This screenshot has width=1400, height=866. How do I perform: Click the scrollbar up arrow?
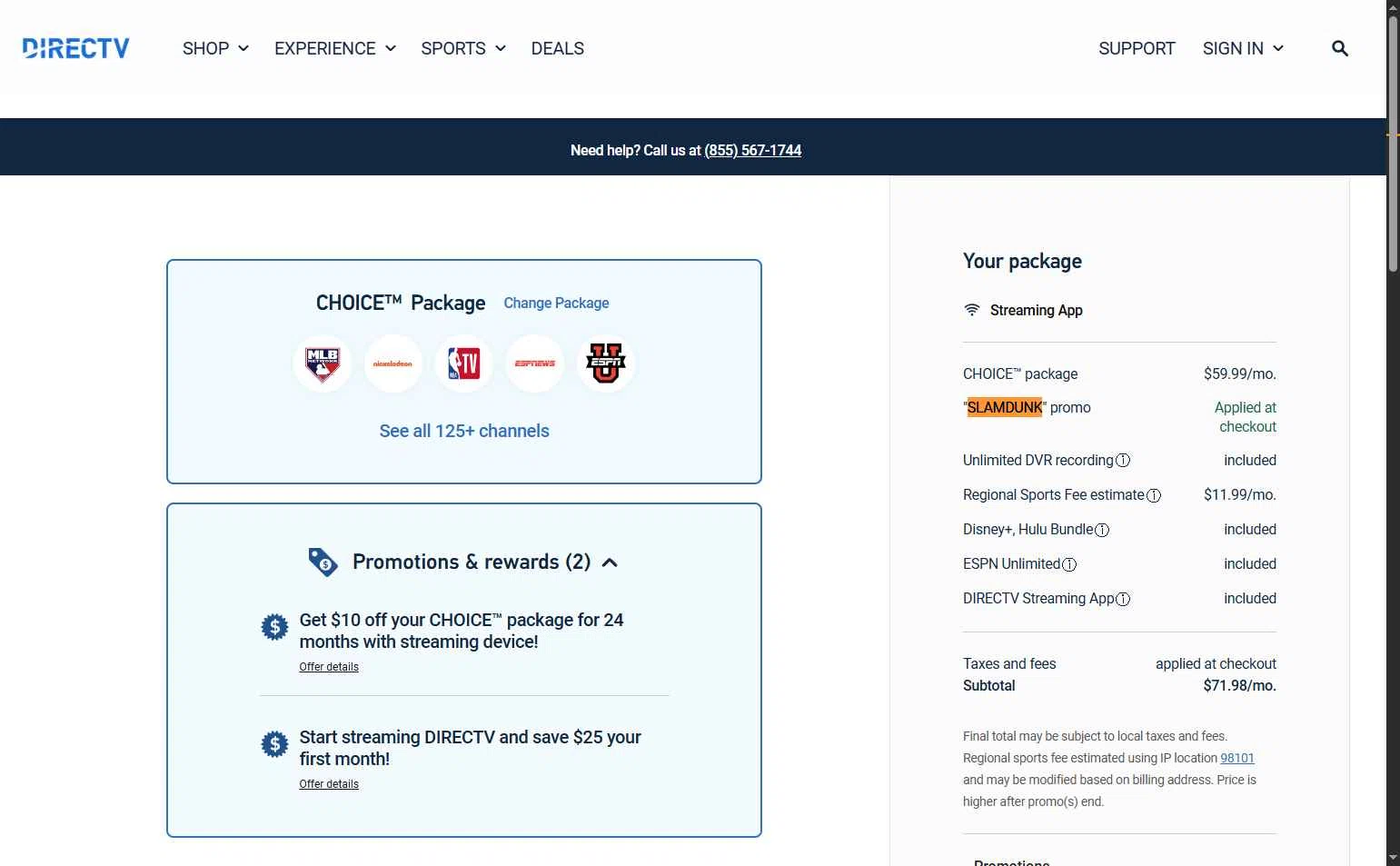[1393, 7]
